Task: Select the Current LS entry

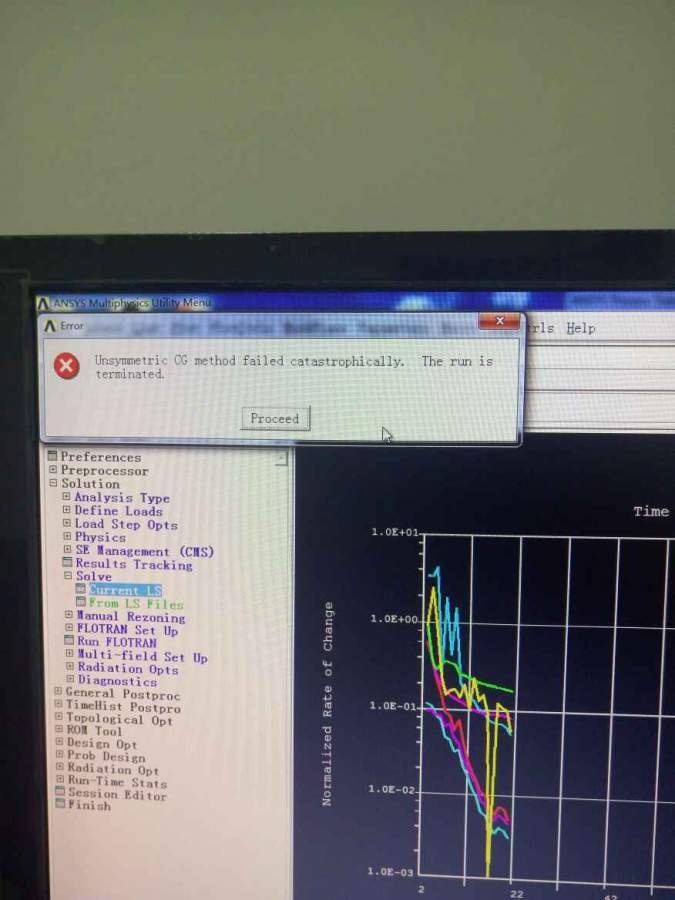Action: tap(125, 590)
